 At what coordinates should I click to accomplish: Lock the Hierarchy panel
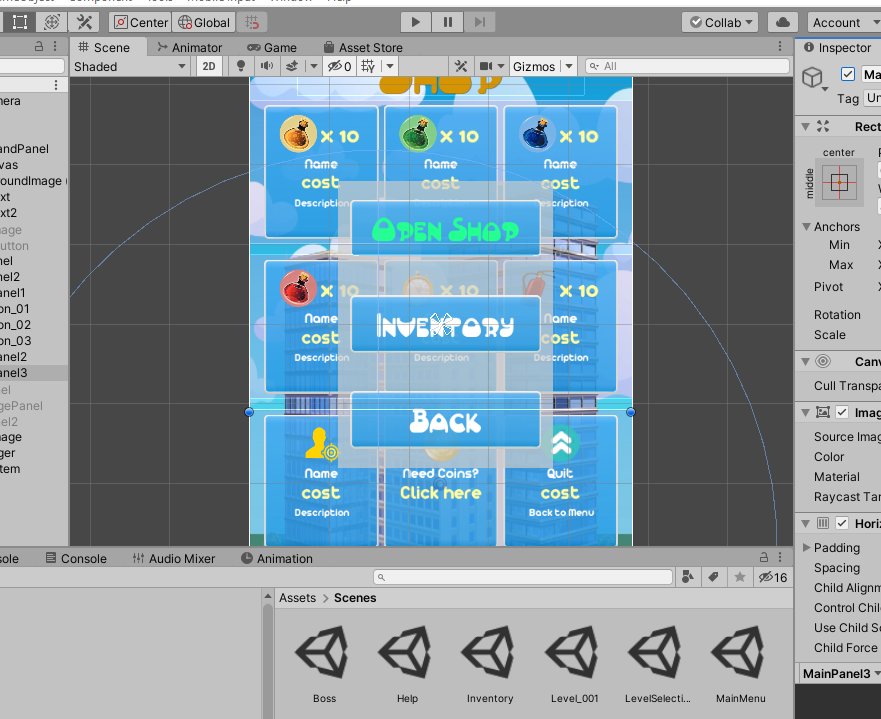[x=39, y=46]
